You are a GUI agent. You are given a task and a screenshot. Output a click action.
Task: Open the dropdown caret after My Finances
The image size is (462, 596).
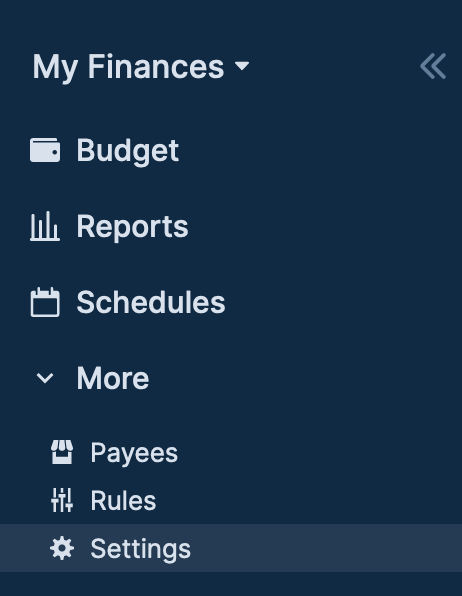(242, 66)
